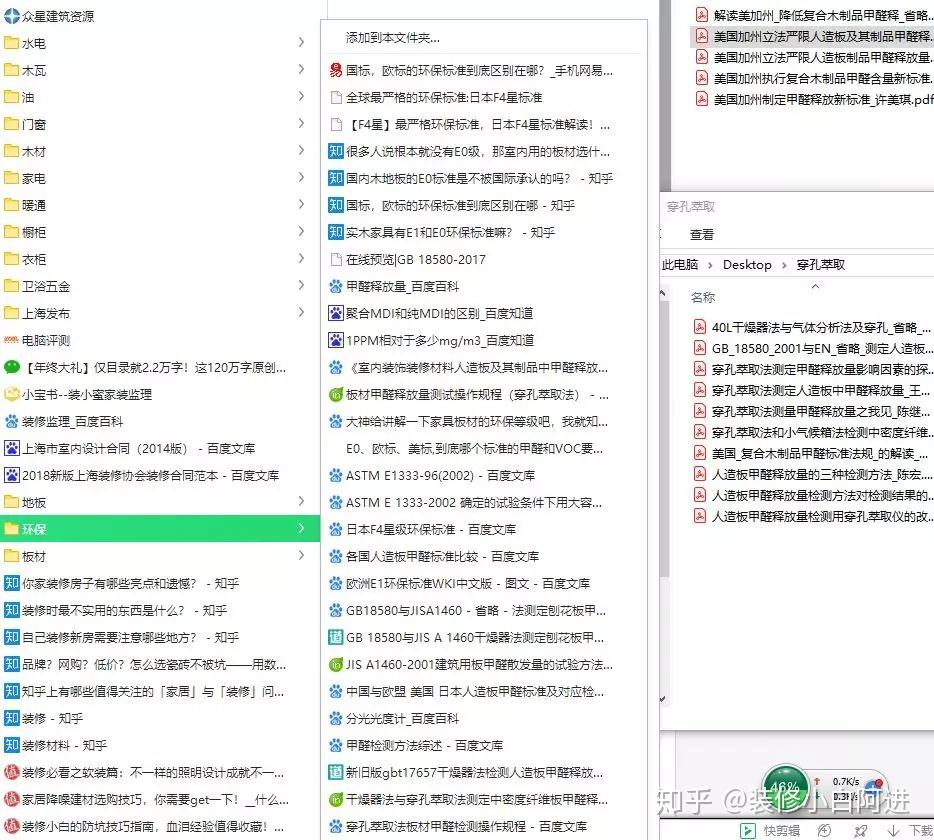Expand the 水电 folder chevron
The height and width of the screenshot is (840, 934).
pyautogui.click(x=299, y=44)
